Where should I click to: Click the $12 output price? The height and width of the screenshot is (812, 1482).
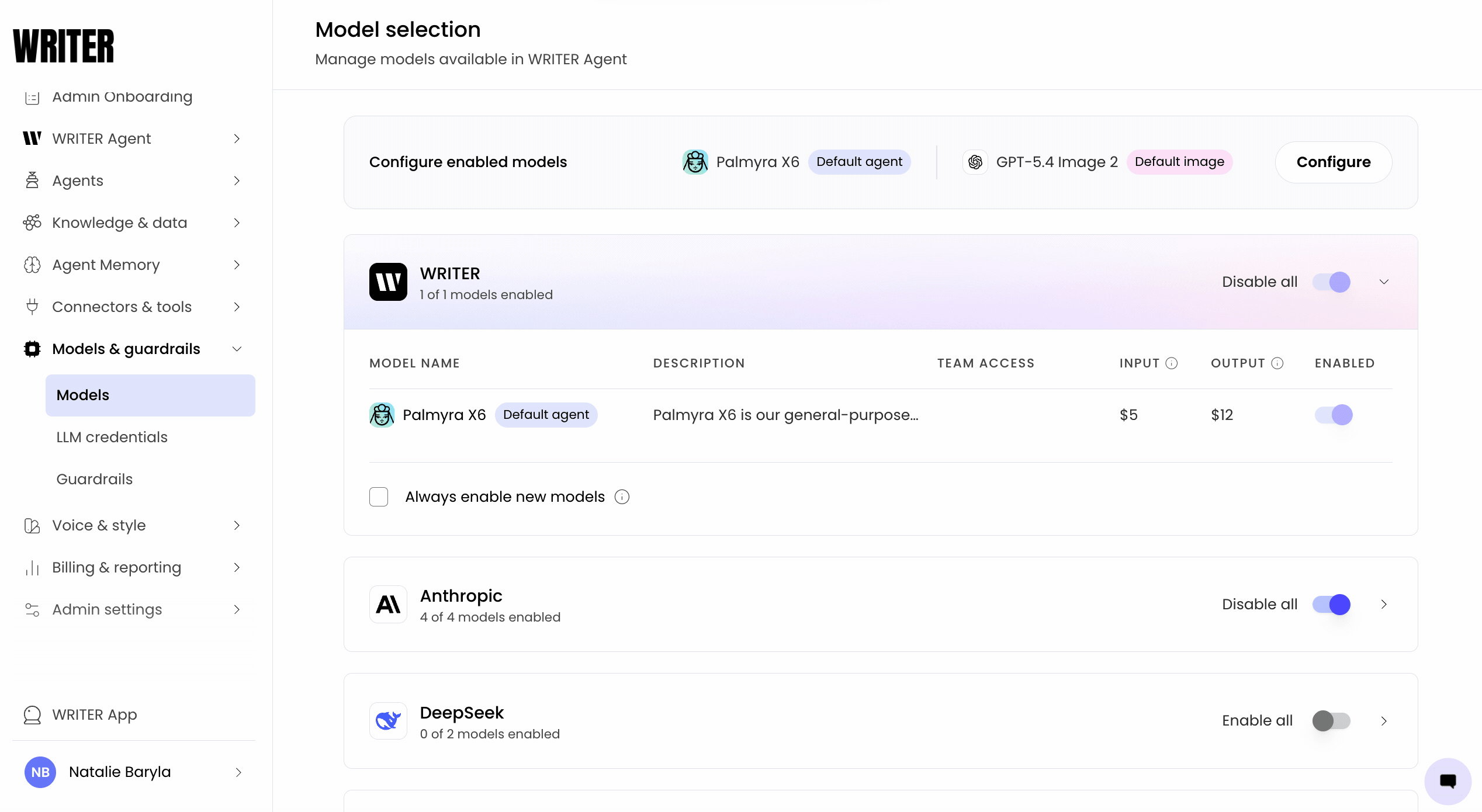coord(1222,415)
